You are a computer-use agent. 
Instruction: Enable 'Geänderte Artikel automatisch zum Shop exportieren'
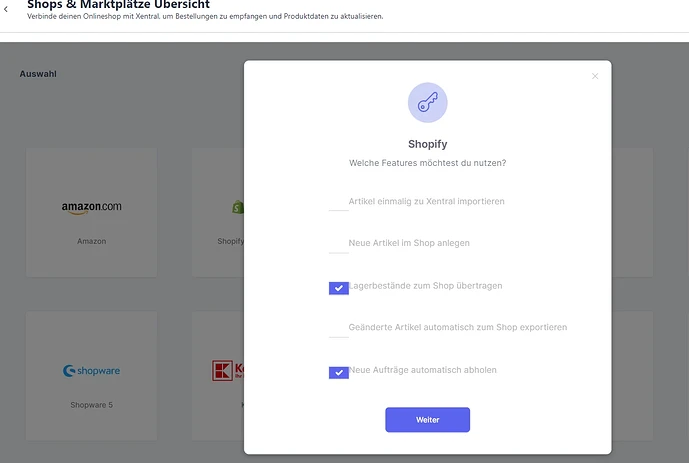click(x=339, y=329)
